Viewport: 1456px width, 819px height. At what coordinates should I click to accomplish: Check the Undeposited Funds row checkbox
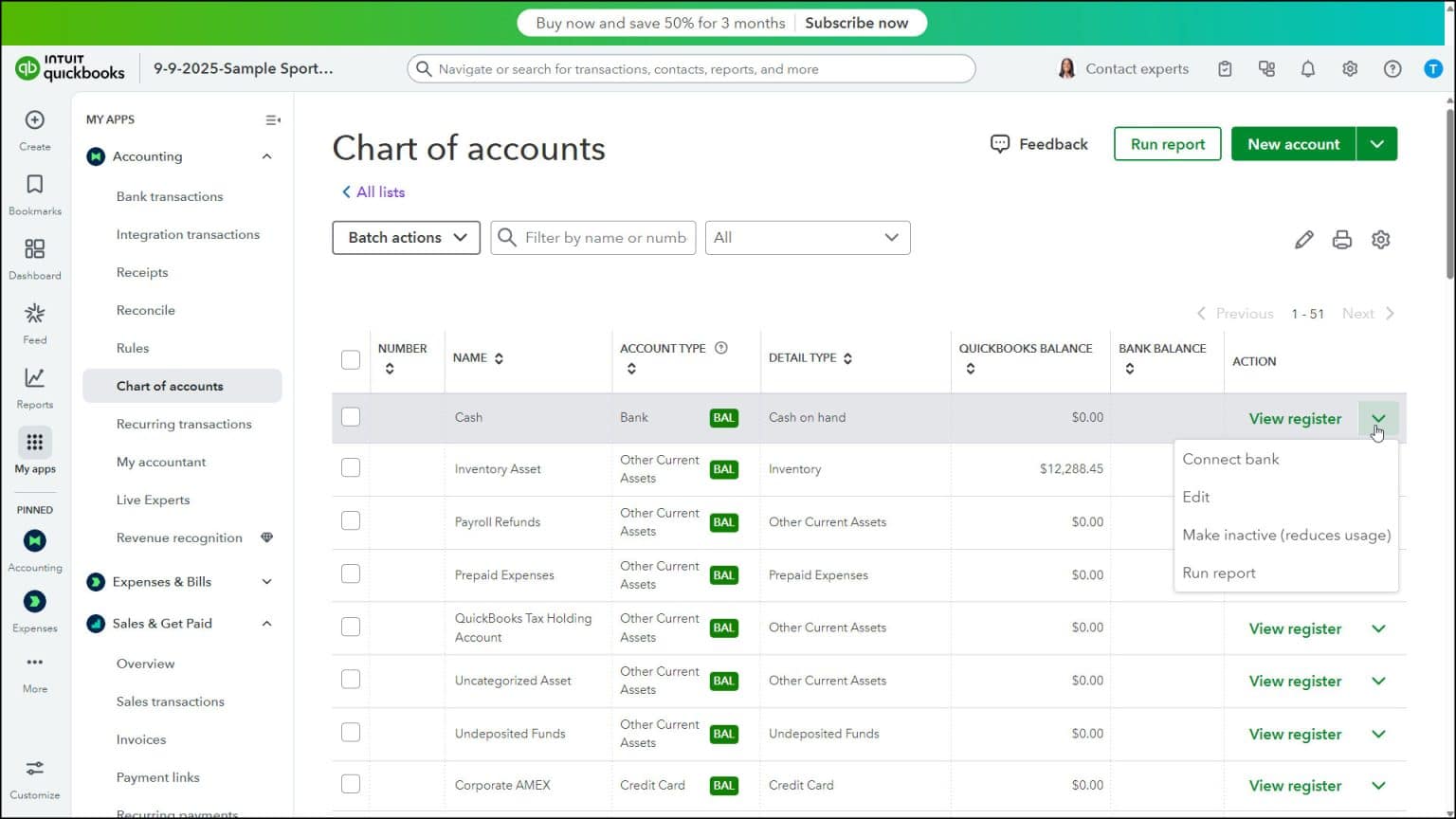[x=351, y=732]
